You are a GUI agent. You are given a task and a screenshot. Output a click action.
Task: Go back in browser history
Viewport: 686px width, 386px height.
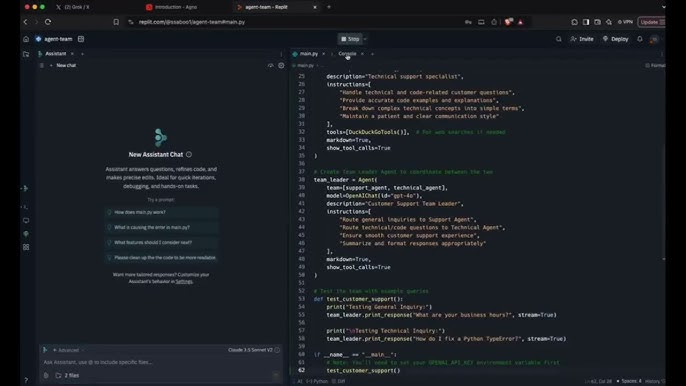[25, 22]
